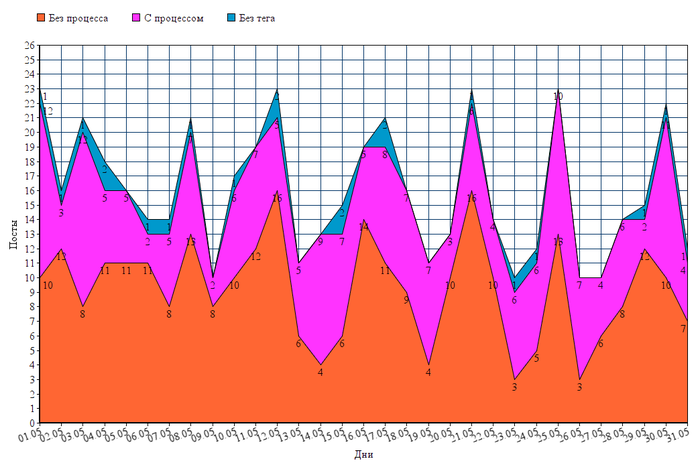This screenshot has height=465, width=700.
Task: Click the orange data label 14 at 16.05
Action: click(x=364, y=227)
